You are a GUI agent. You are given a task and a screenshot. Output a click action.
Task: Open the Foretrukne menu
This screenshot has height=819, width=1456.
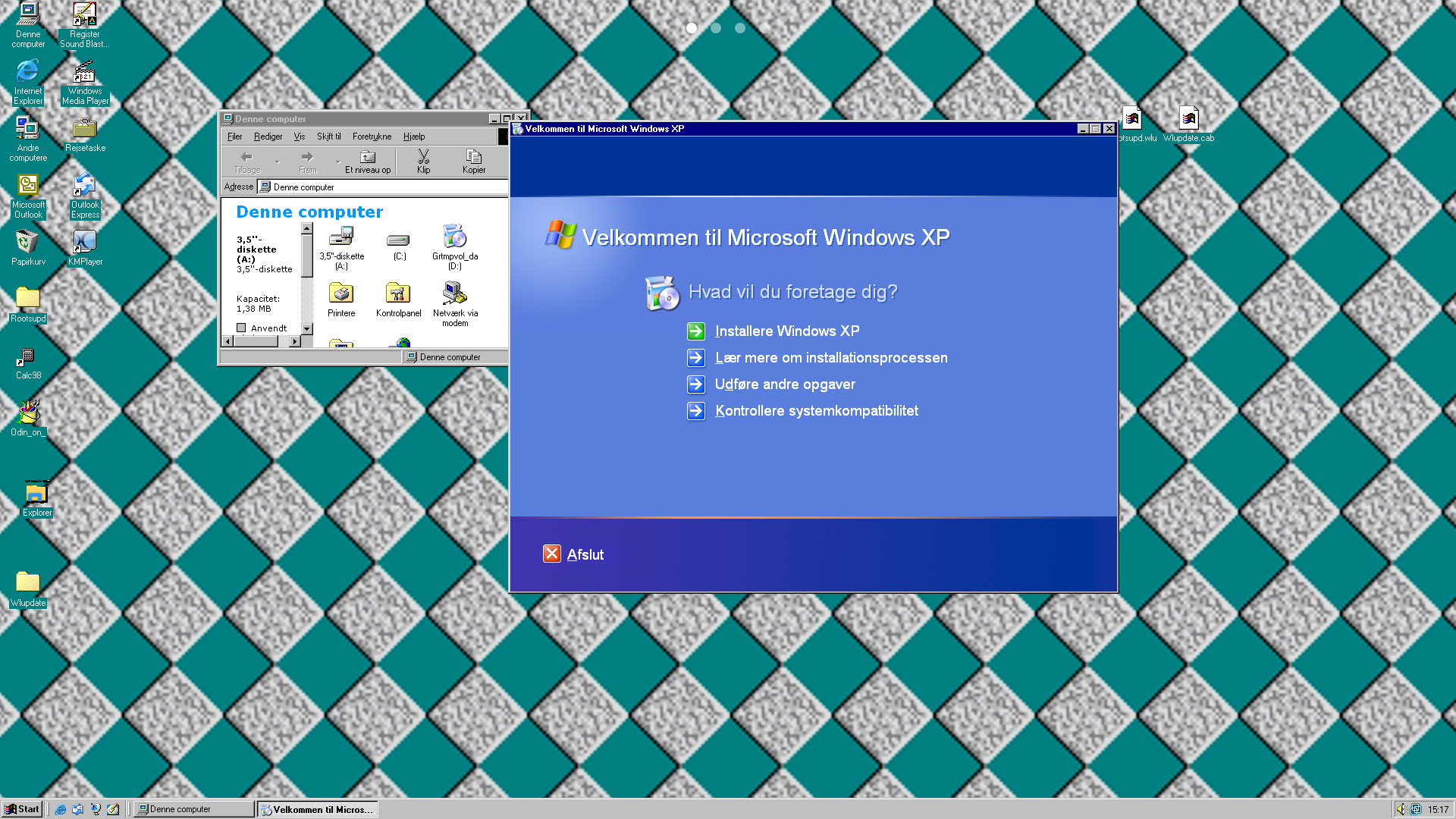coord(372,136)
